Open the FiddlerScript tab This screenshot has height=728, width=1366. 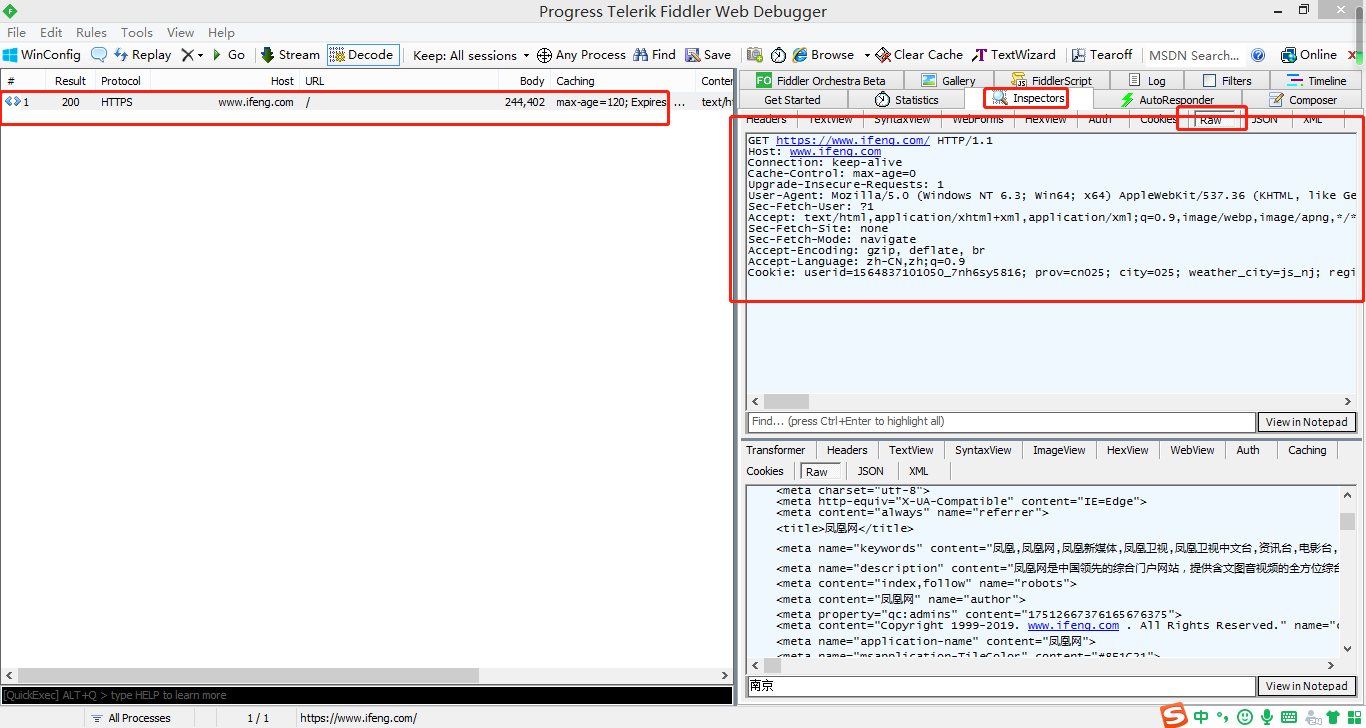[1050, 81]
